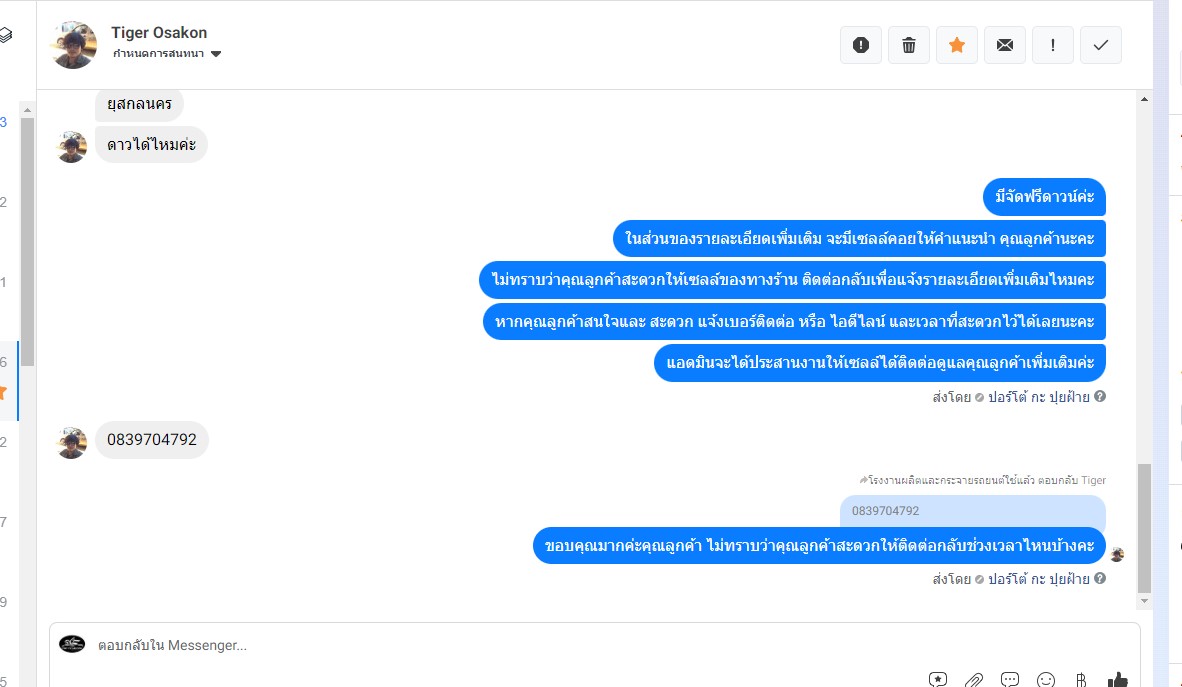Click the chat scrollbar up arrow
The width and height of the screenshot is (1182, 687).
(x=1144, y=99)
